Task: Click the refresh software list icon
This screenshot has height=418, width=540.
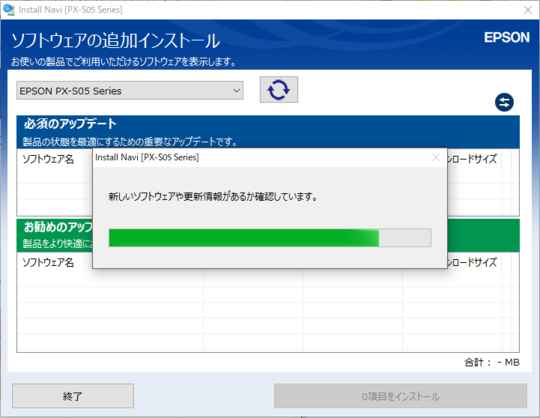Action: (x=279, y=90)
